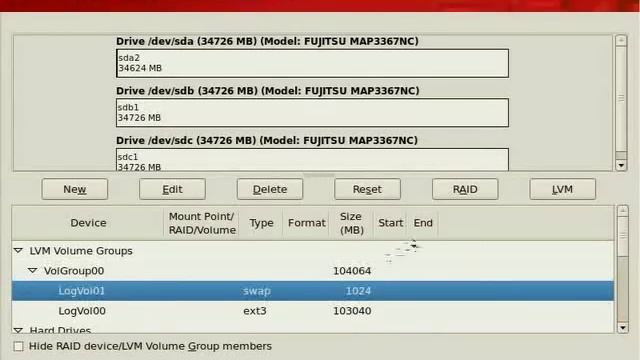Click the partition list scrollbar down arrow
Image resolution: width=640 pixels, height=360 pixels.
(622, 328)
